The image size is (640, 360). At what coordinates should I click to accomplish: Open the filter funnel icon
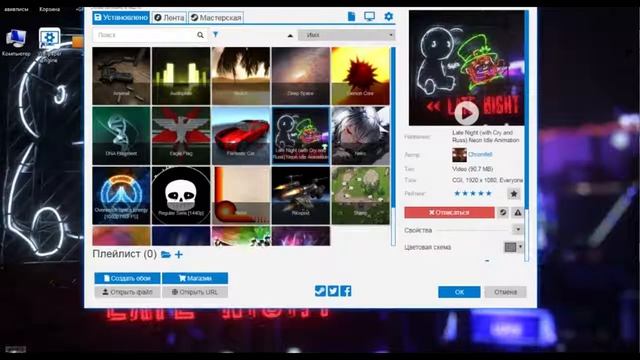[x=216, y=35]
